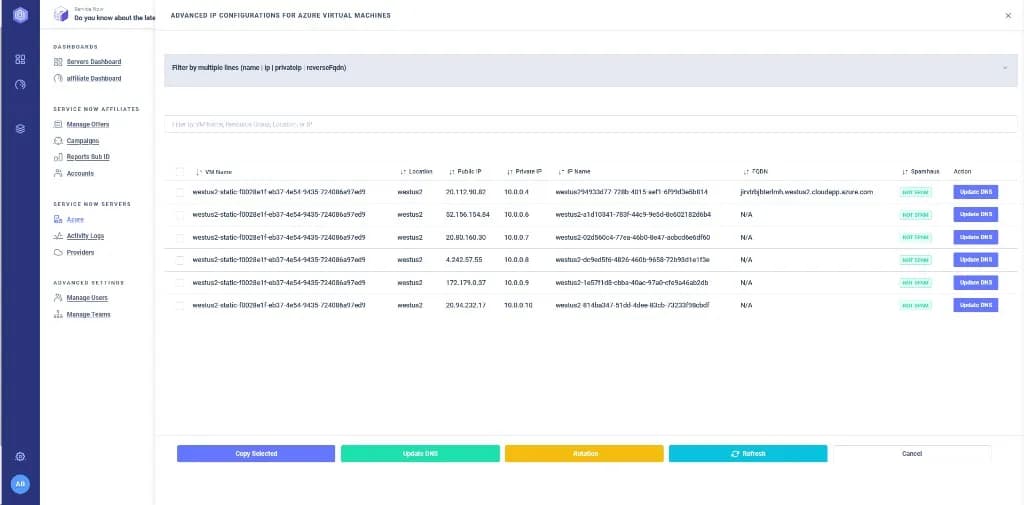
Task: Click the Azure server icon
Action: (58, 220)
